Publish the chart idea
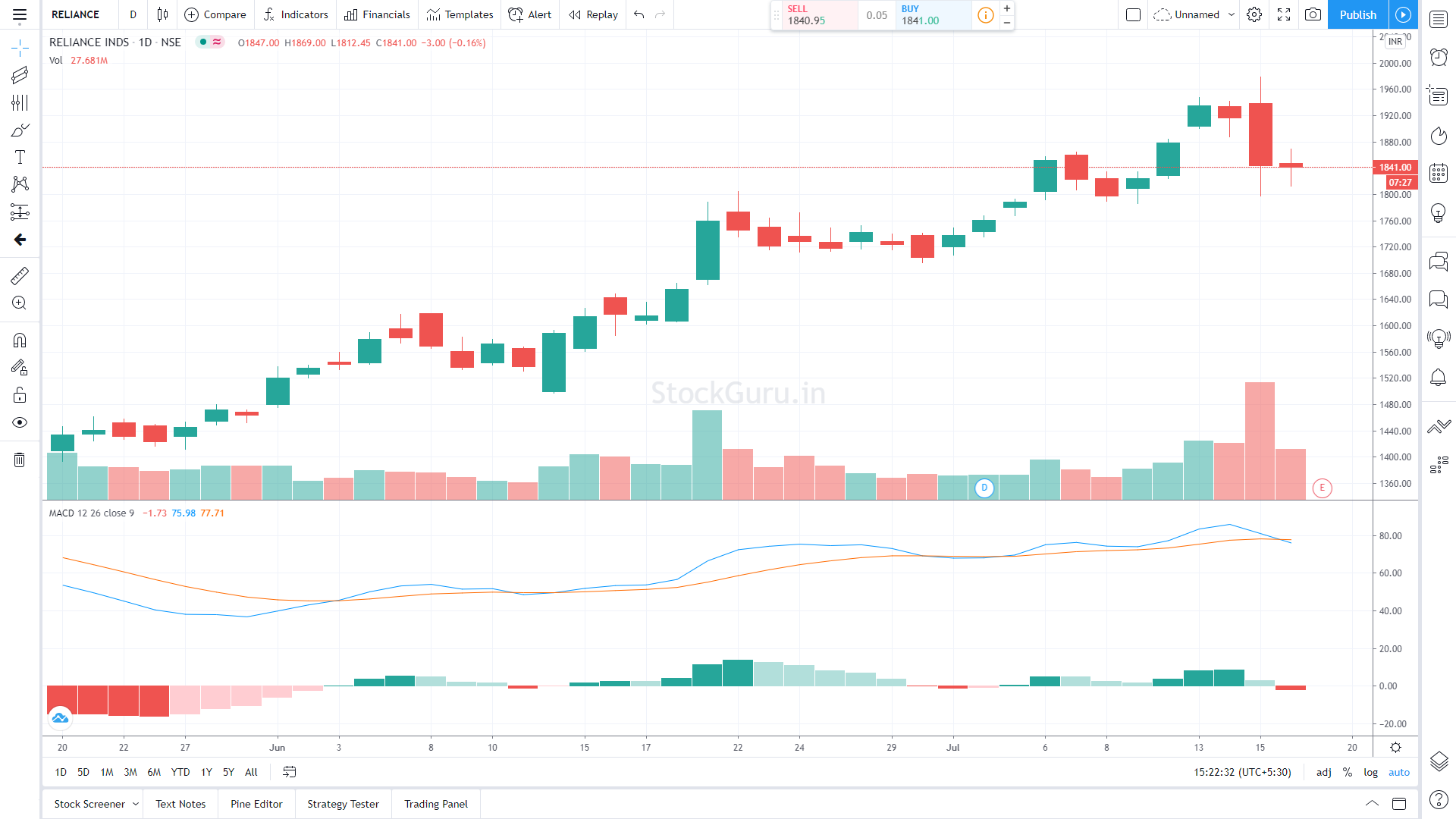The width and height of the screenshot is (1456, 819). point(1357,14)
